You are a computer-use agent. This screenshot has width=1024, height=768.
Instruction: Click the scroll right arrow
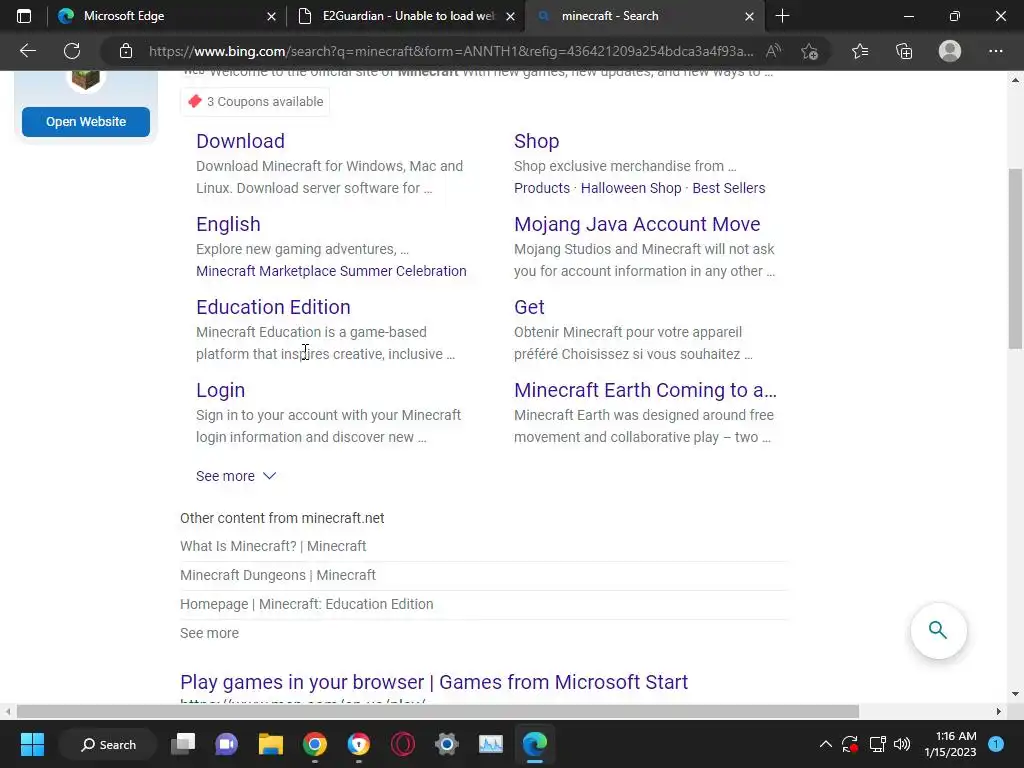[999, 711]
